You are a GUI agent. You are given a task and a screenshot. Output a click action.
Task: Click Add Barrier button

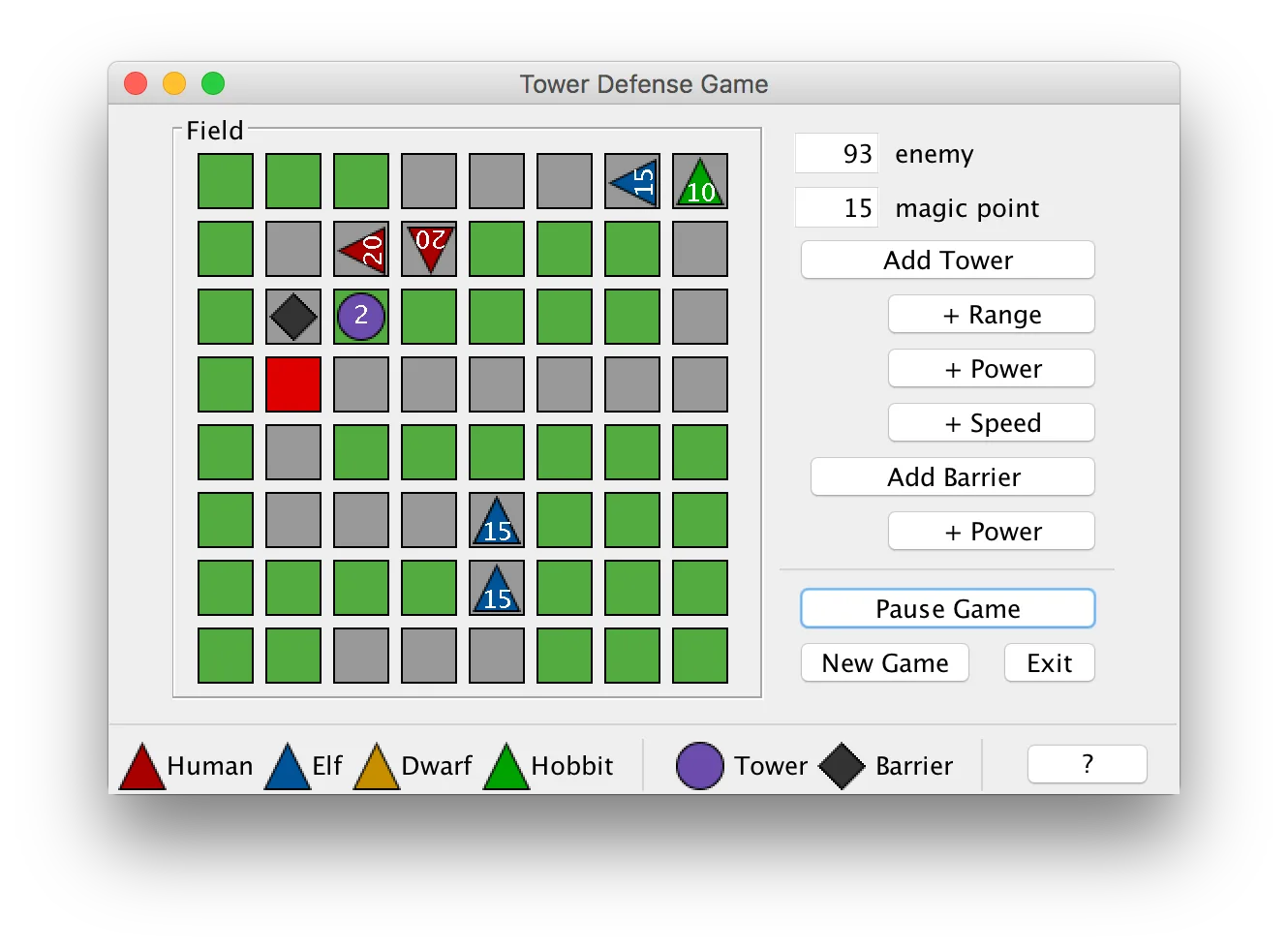click(953, 477)
